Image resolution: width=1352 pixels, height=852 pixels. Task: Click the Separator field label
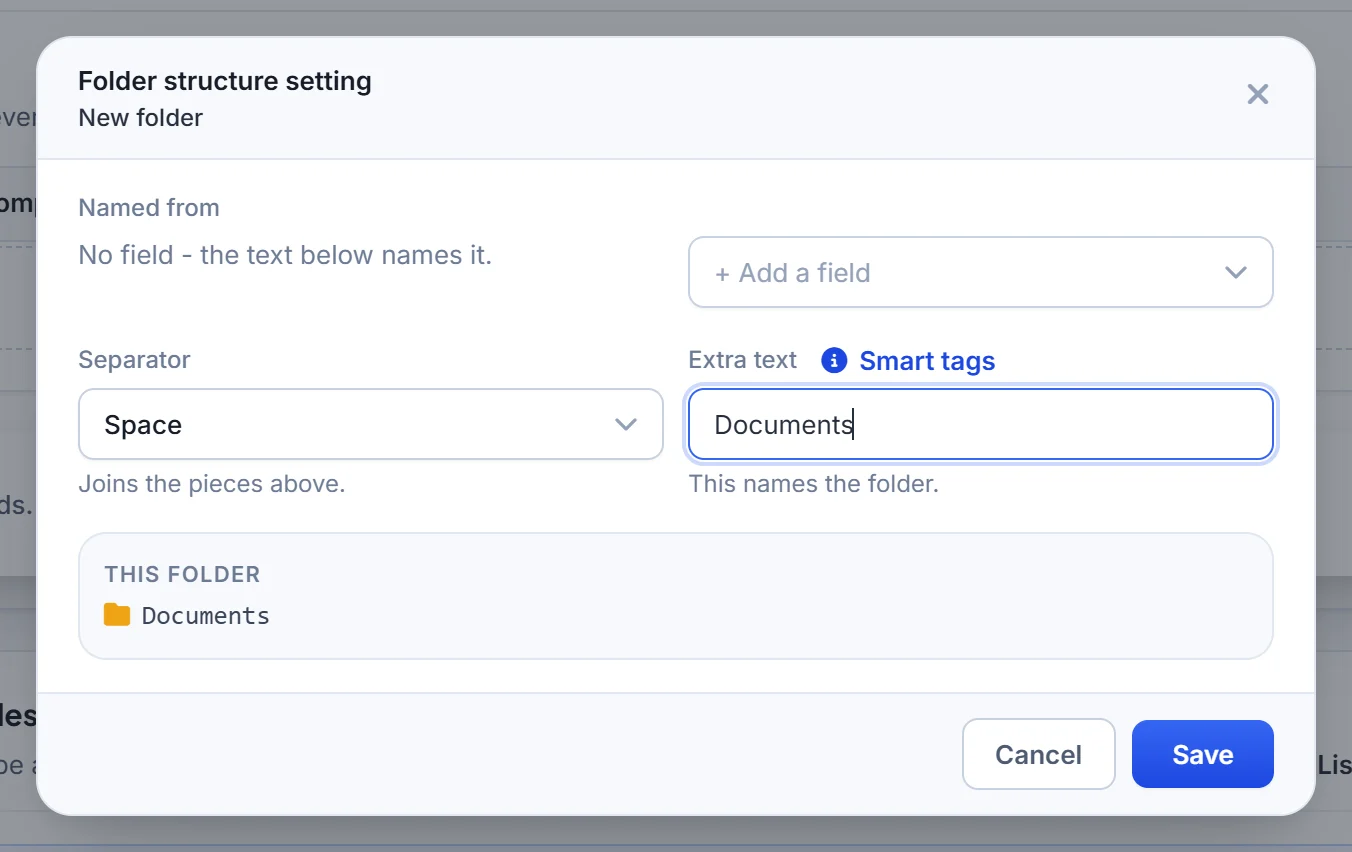134,360
